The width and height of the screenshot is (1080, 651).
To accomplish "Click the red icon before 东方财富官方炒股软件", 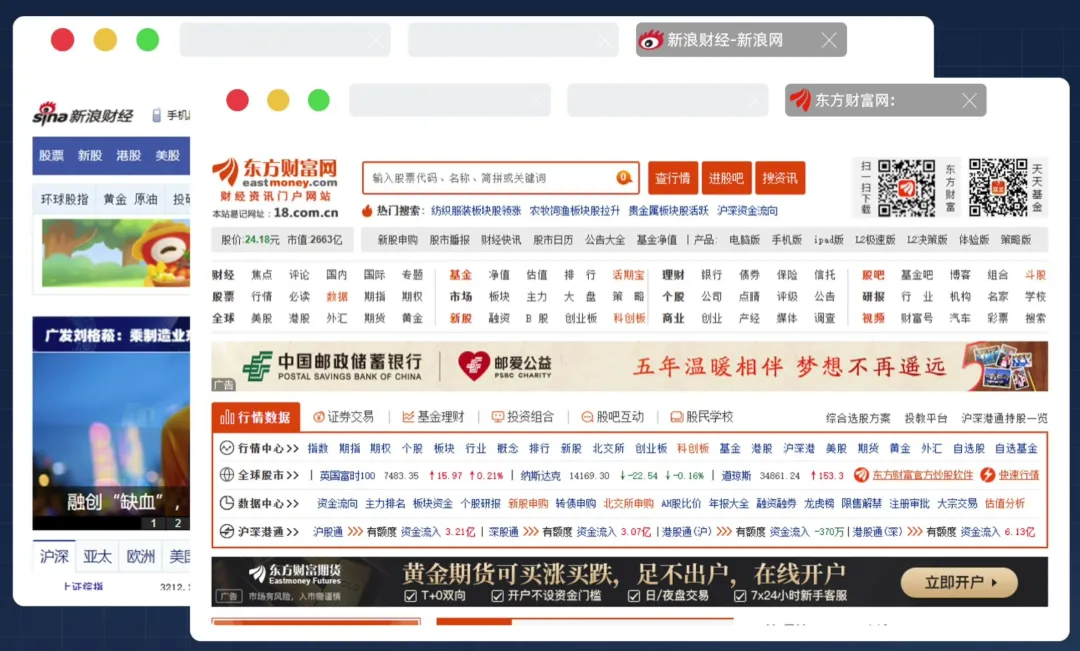I will click(861, 475).
